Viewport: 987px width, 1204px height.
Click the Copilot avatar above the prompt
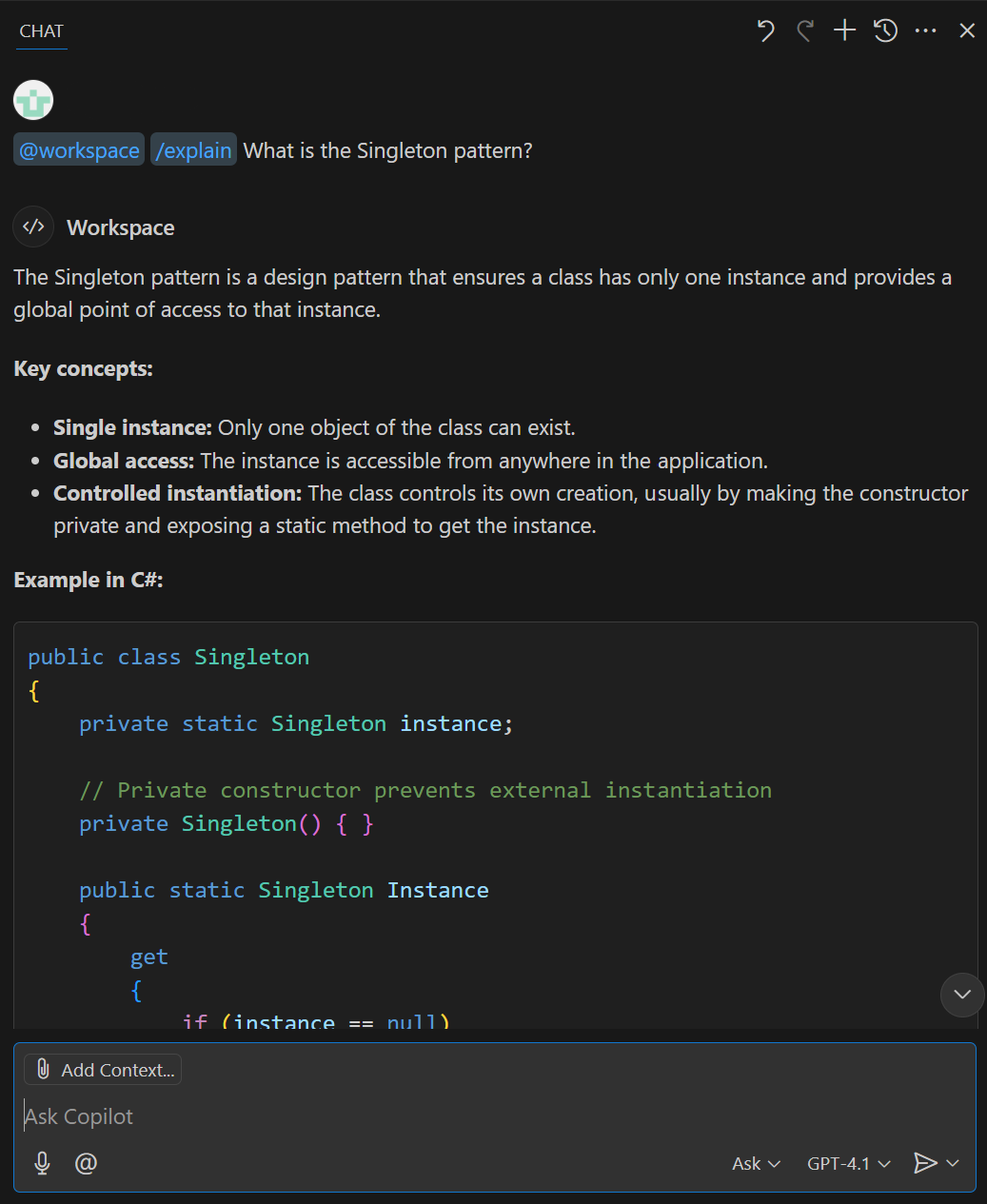pos(32,99)
